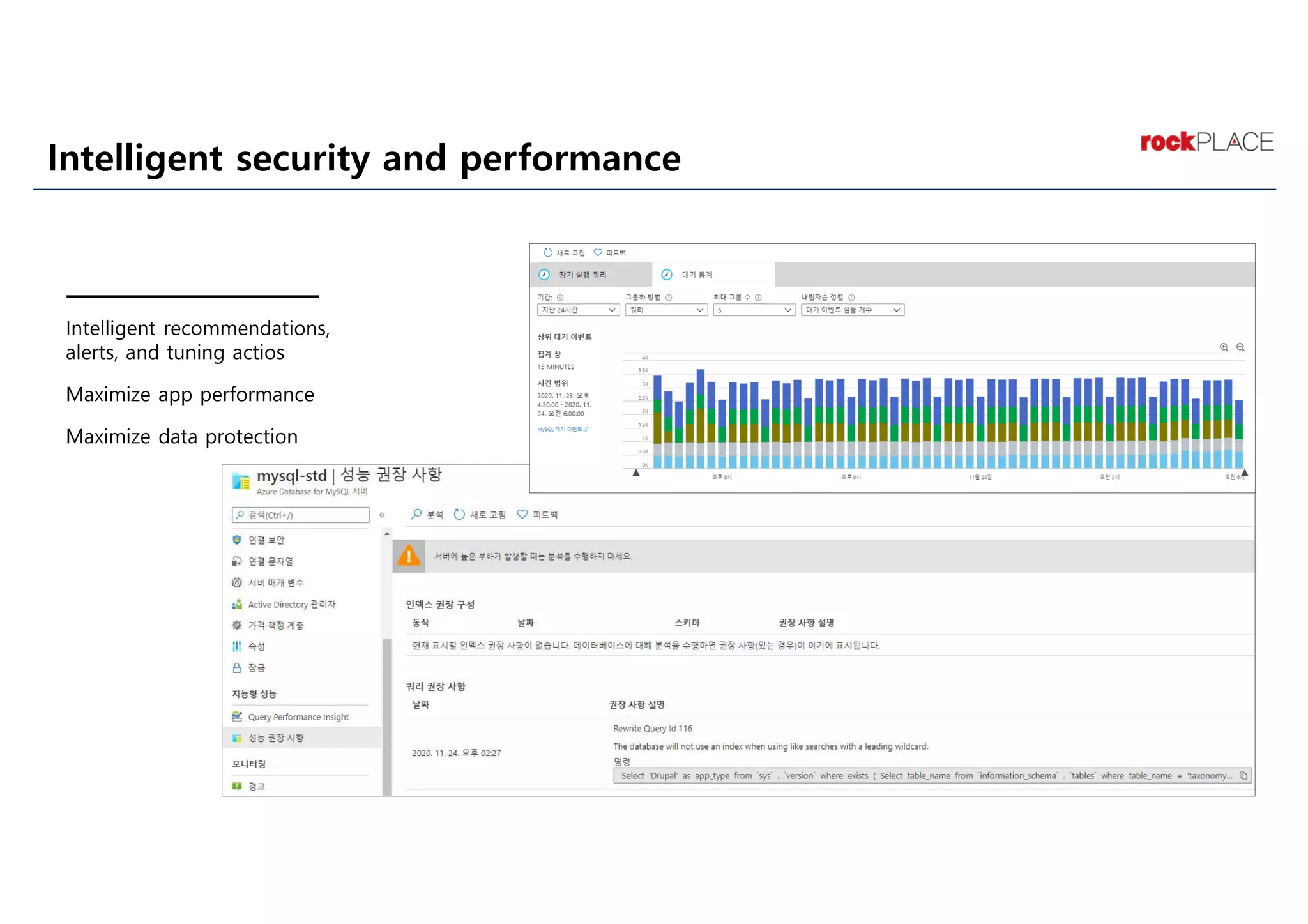Open the 최대 그룹 수 dropdown
The height and width of the screenshot is (924, 1308).
(x=754, y=310)
